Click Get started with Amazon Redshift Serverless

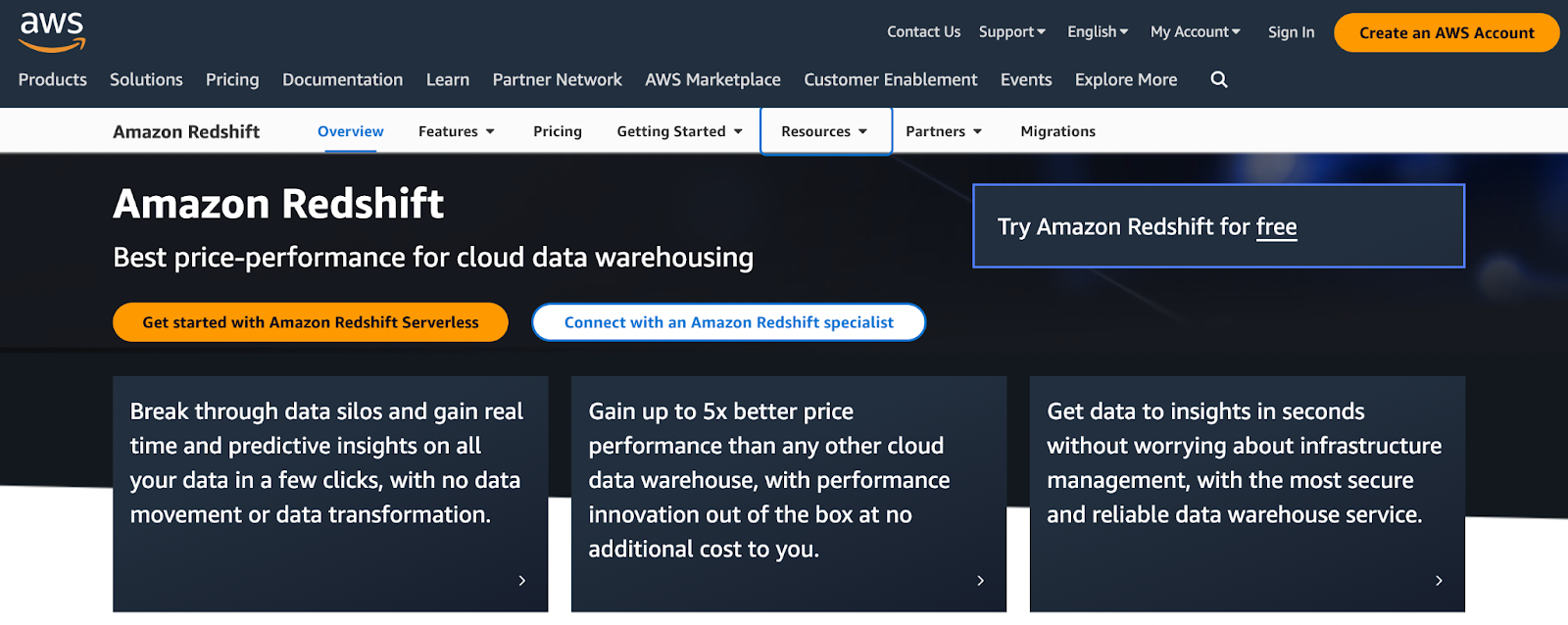(x=311, y=322)
